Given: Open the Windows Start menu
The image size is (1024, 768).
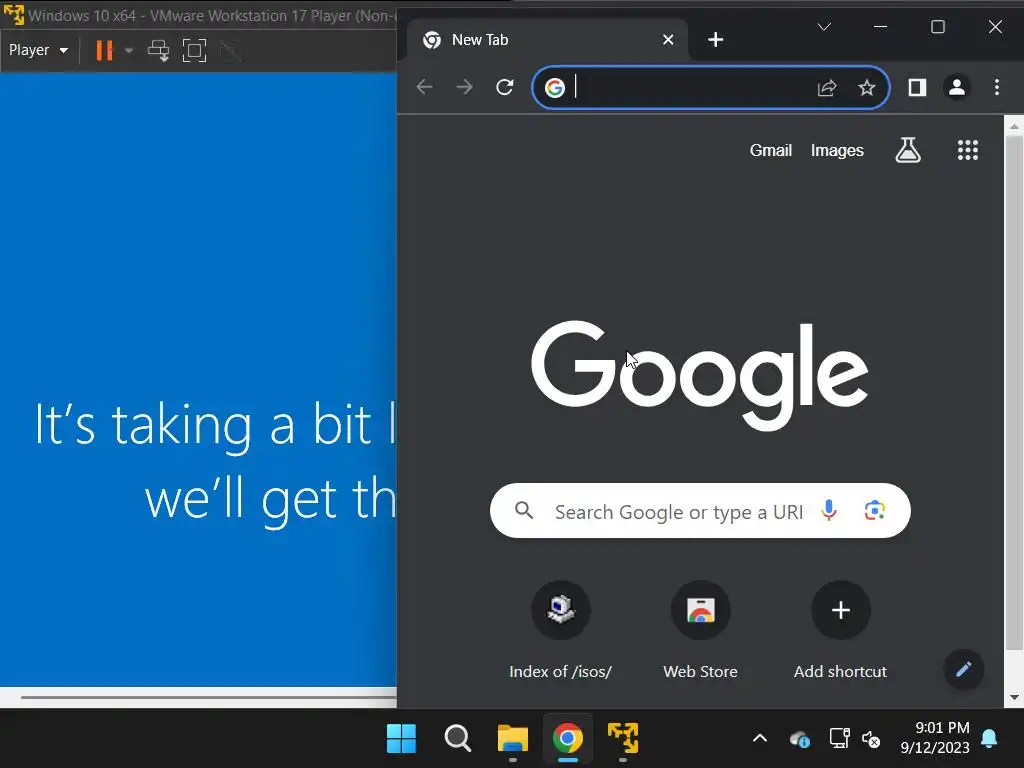Looking at the screenshot, I should (401, 739).
